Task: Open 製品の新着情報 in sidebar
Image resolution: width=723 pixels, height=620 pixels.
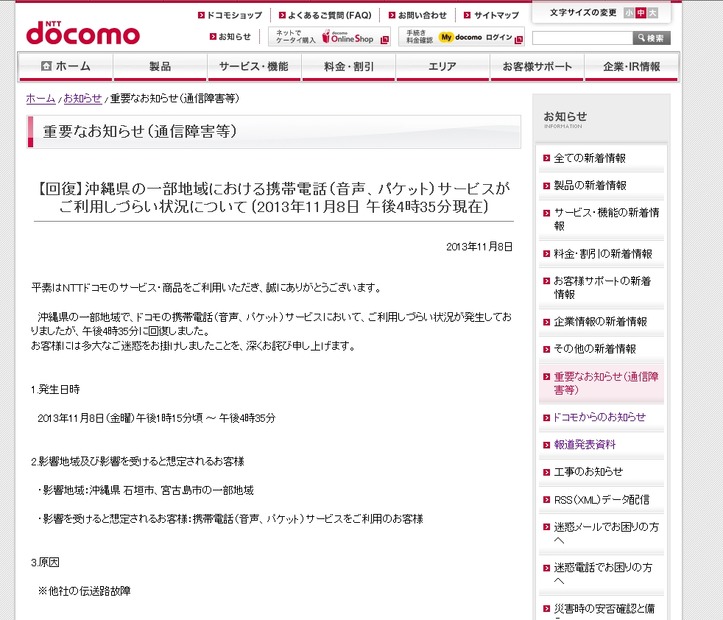Action: pyautogui.click(x=601, y=185)
